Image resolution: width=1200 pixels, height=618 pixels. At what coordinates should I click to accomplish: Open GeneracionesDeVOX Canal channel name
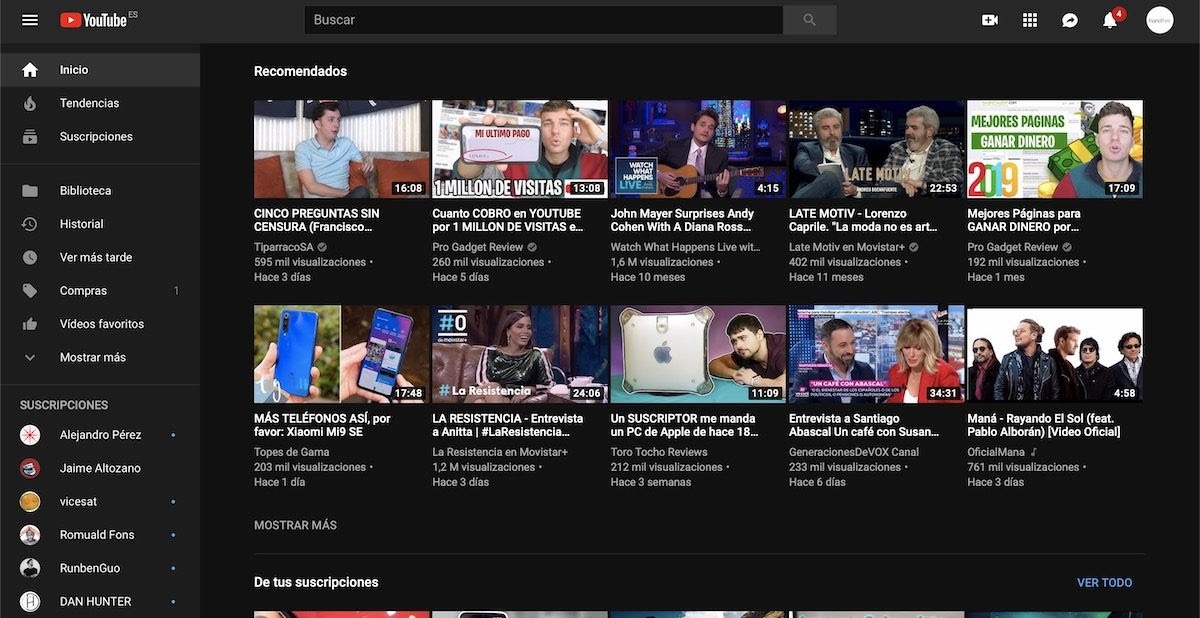point(854,452)
